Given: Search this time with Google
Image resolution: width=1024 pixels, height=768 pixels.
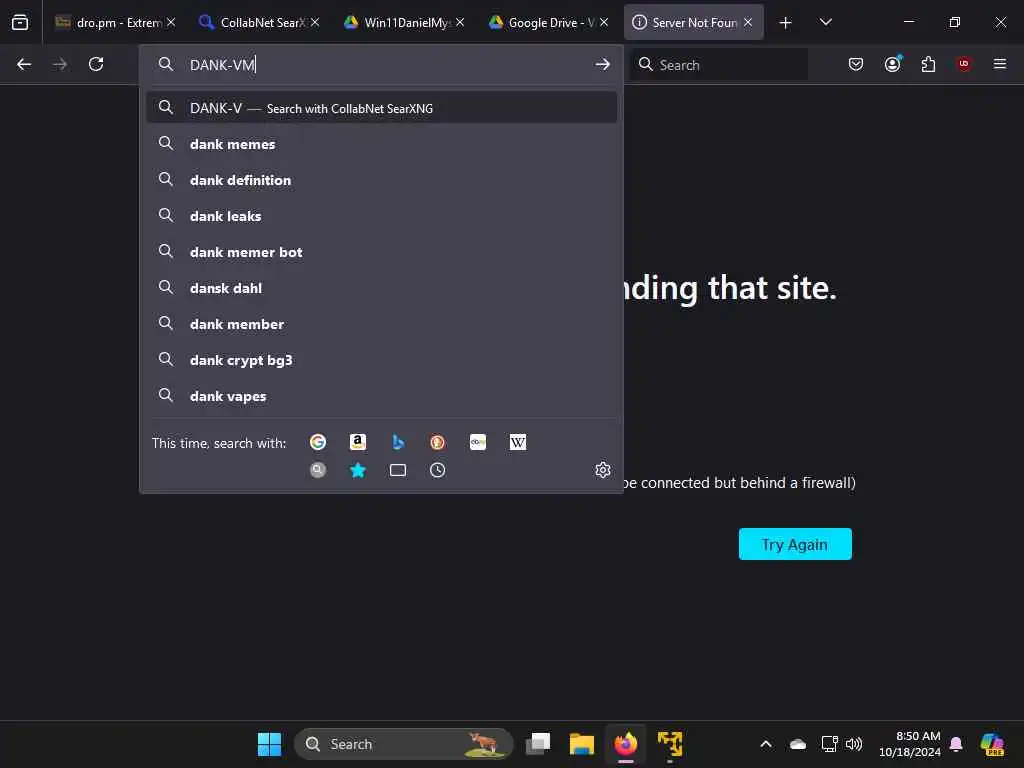Looking at the screenshot, I should point(318,442).
